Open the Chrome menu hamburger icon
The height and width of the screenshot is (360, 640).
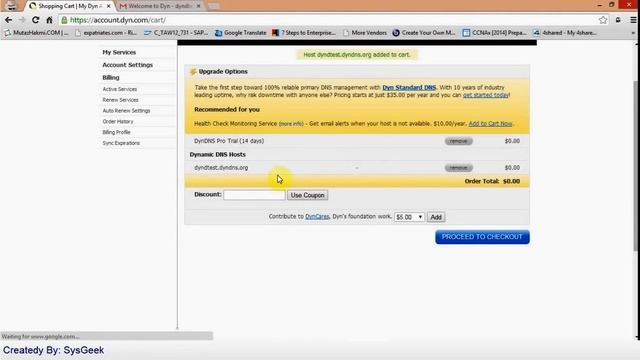pyautogui.click(x=633, y=20)
